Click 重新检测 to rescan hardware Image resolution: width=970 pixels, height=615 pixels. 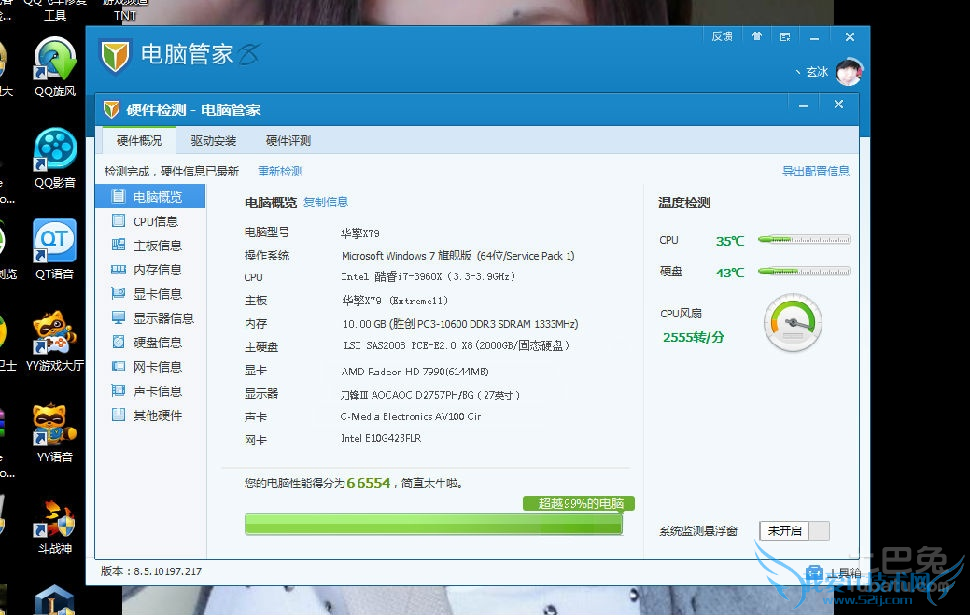point(280,171)
